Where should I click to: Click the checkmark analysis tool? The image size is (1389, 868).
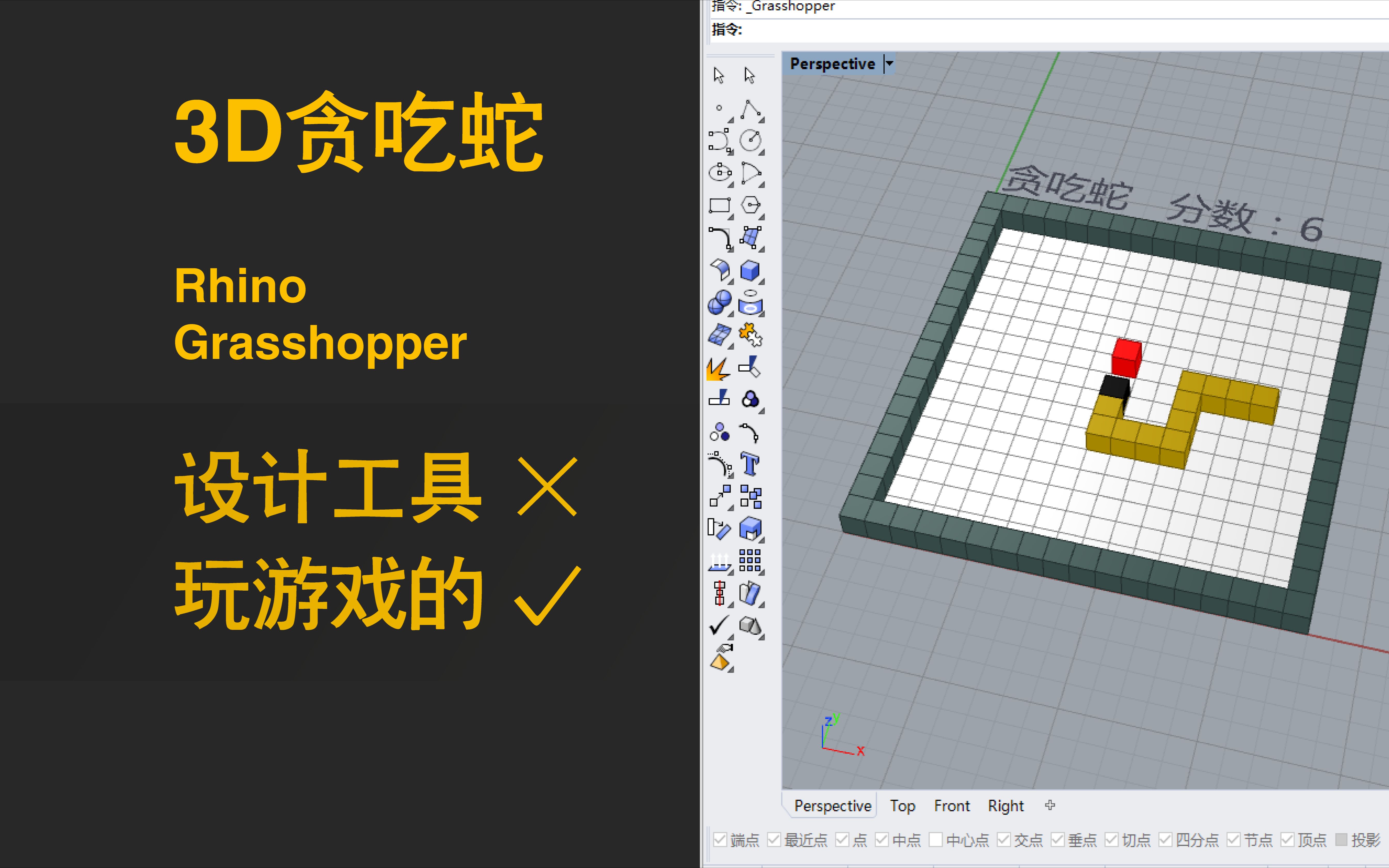click(x=720, y=626)
